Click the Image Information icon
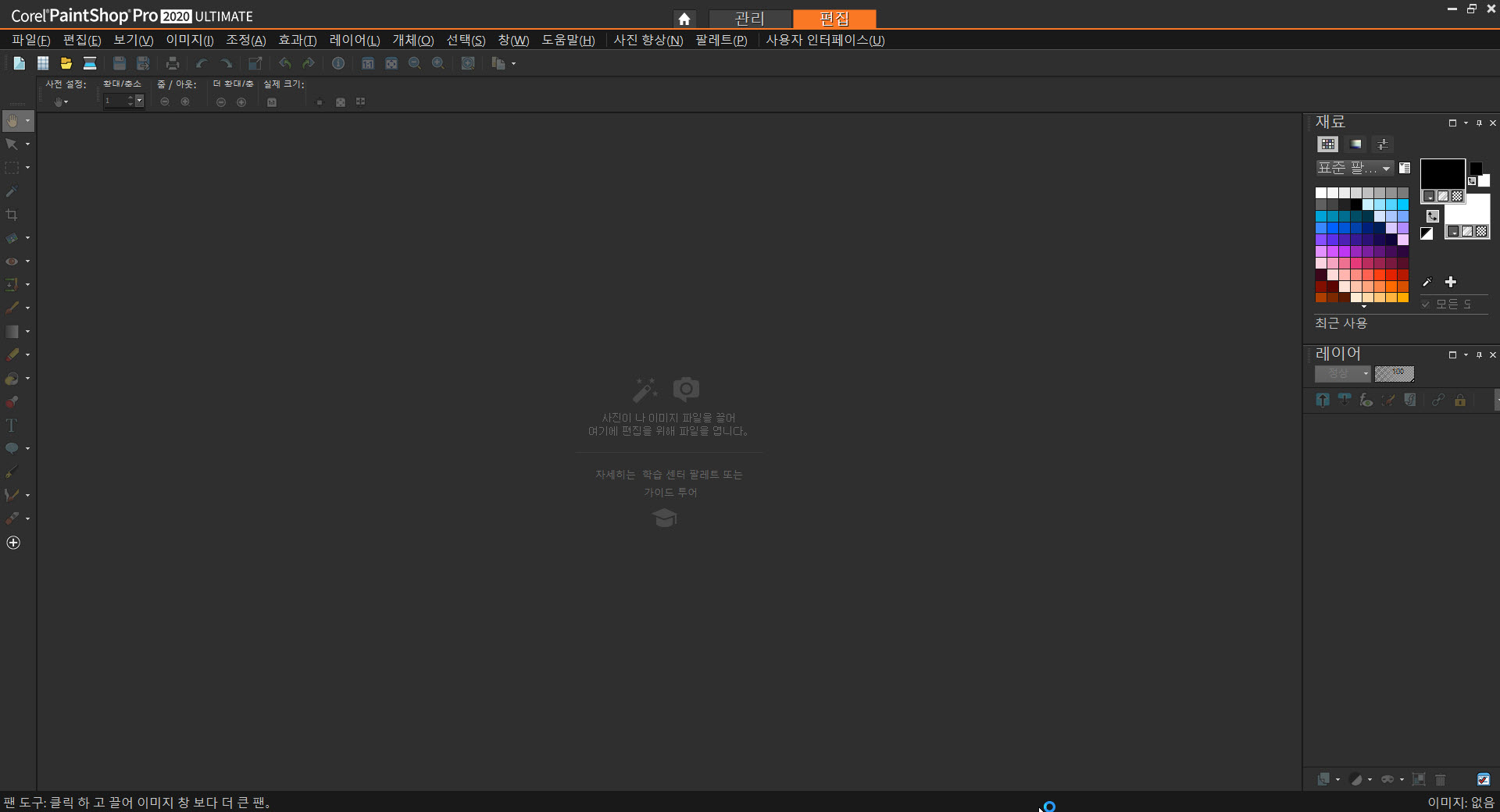This screenshot has height=812, width=1500. [338, 63]
